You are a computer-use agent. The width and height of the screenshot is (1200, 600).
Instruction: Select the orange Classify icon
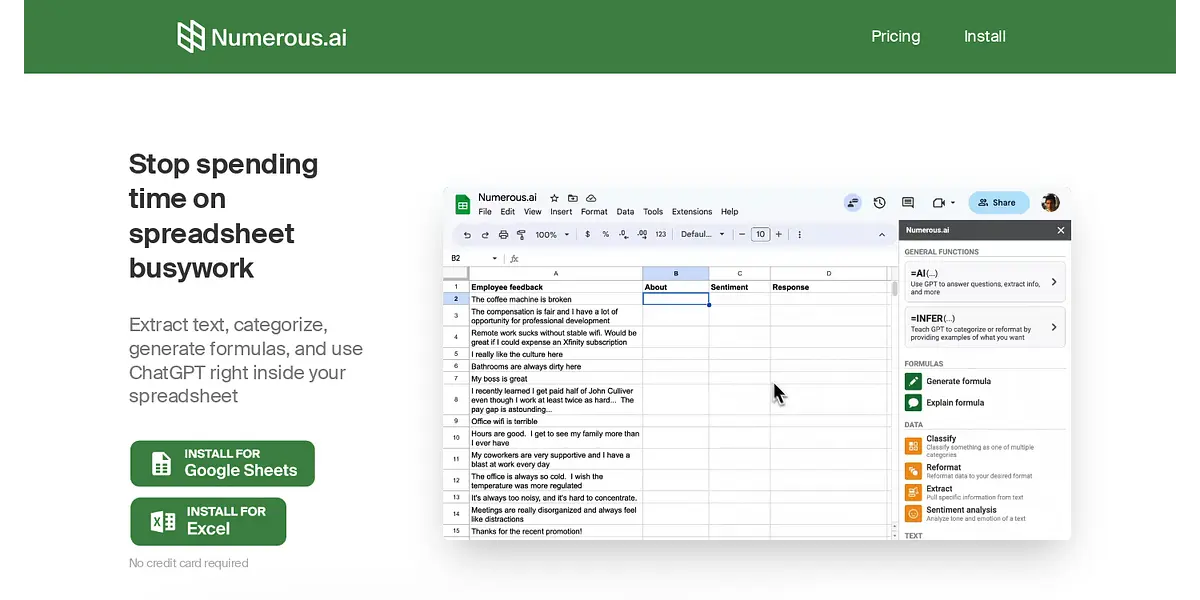point(913,443)
